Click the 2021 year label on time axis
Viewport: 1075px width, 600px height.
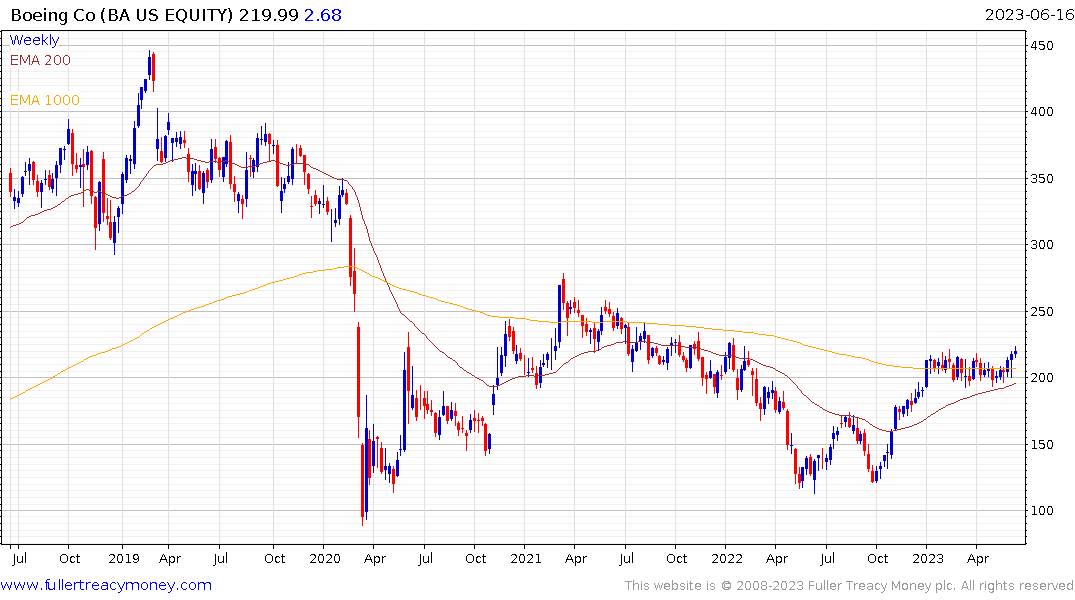click(526, 559)
